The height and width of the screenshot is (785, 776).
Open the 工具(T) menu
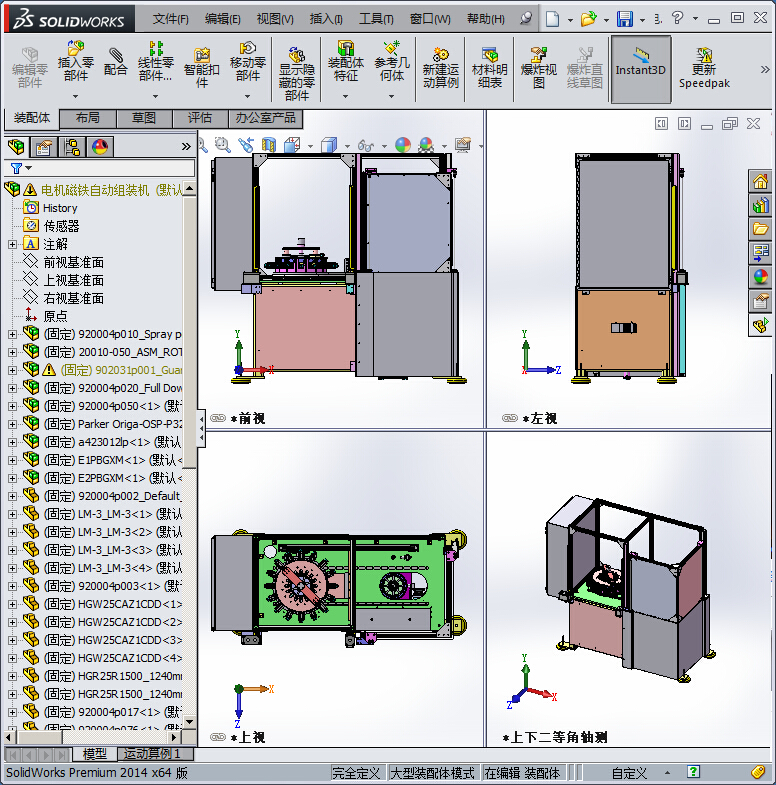coord(376,19)
